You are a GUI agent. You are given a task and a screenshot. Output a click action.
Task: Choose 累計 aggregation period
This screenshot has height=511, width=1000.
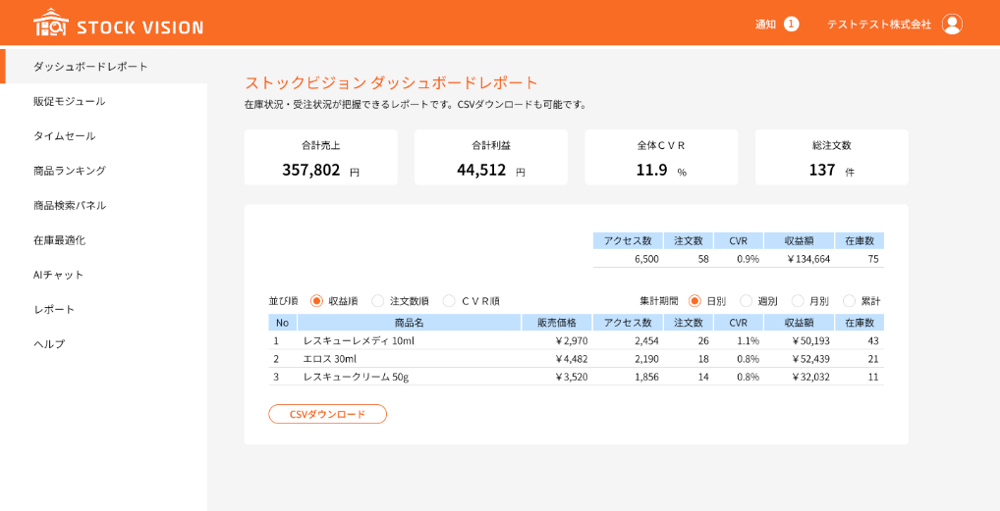(849, 301)
